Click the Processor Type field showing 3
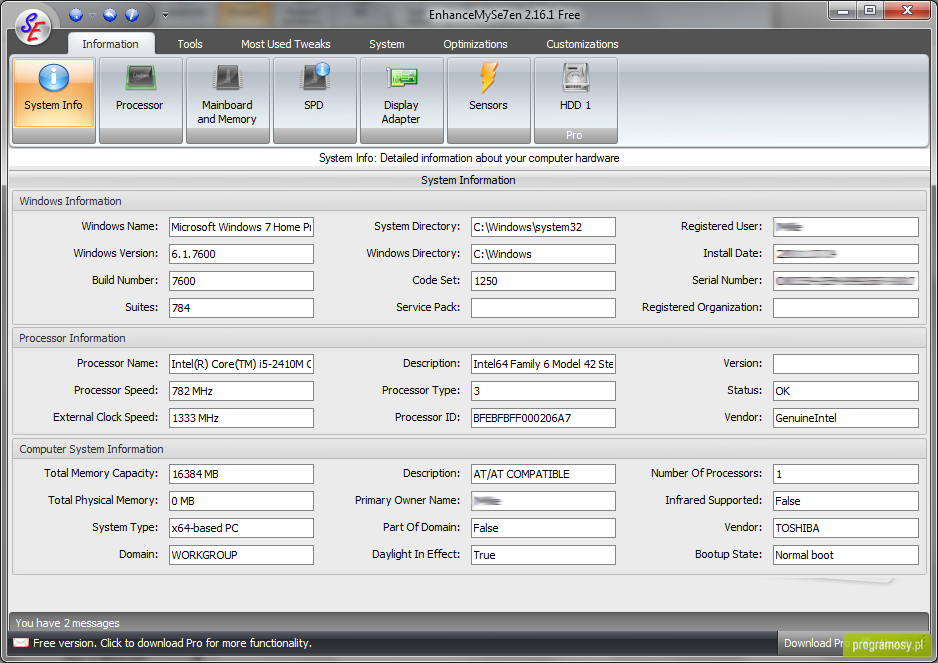Image resolution: width=938 pixels, height=663 pixels. coord(543,391)
